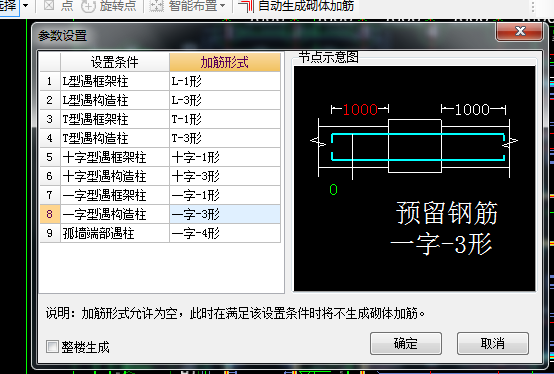Confirm with the 确定 button
The image size is (554, 374).
click(x=406, y=343)
